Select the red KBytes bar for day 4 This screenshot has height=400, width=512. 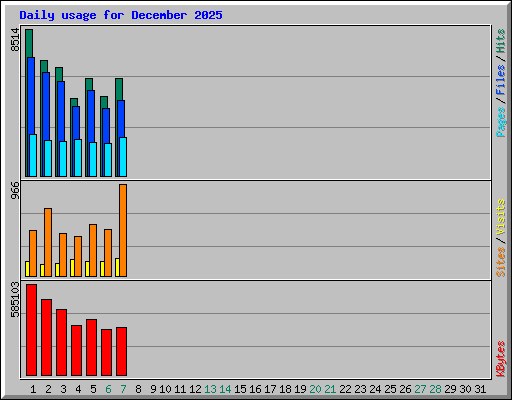[x=76, y=350]
